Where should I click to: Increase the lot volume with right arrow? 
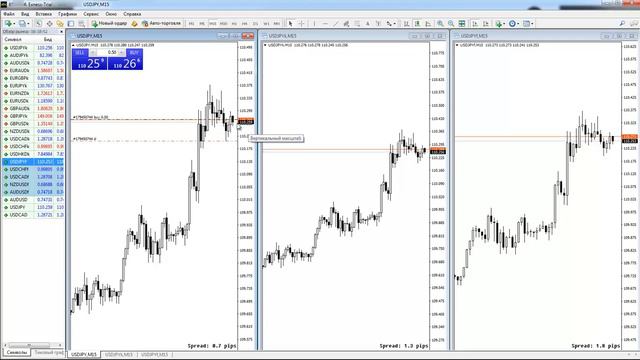coord(122,53)
